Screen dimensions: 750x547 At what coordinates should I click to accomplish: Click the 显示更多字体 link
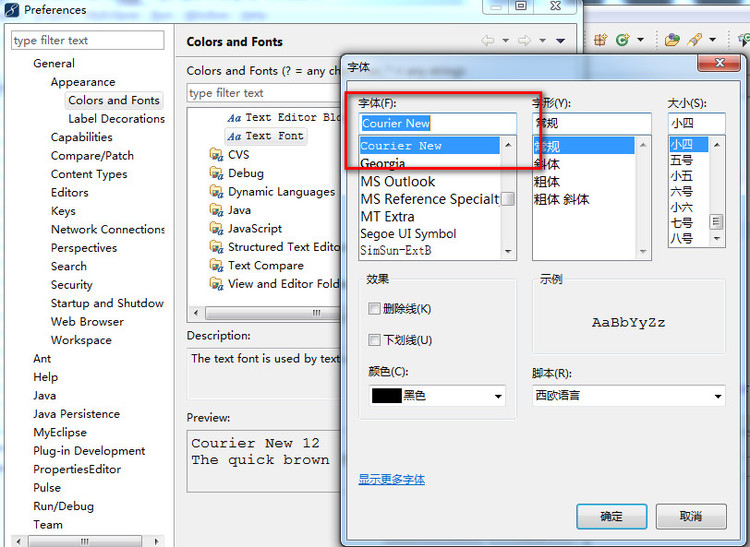click(392, 479)
